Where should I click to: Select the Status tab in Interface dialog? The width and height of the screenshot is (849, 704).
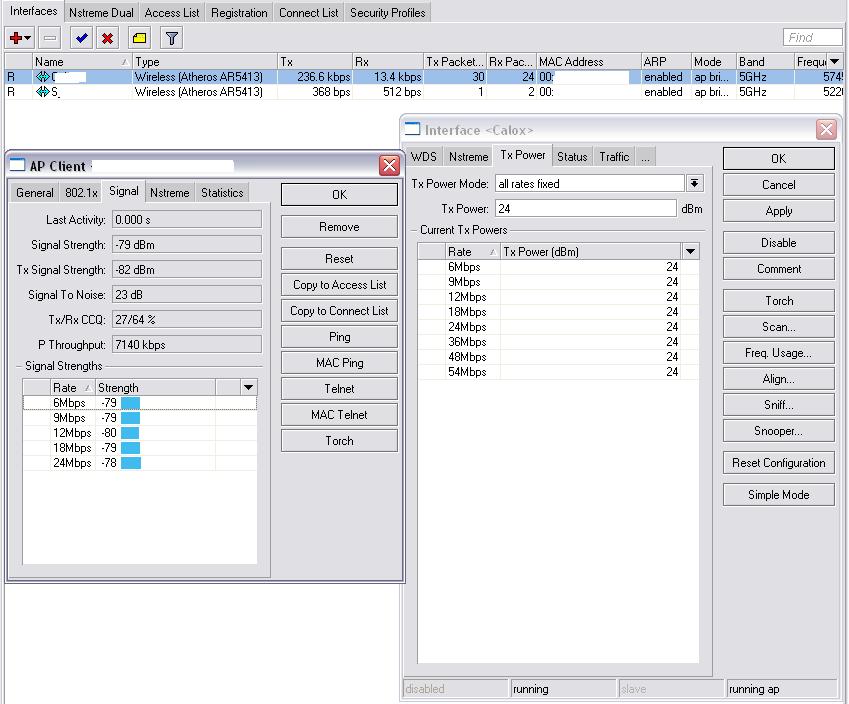point(572,157)
